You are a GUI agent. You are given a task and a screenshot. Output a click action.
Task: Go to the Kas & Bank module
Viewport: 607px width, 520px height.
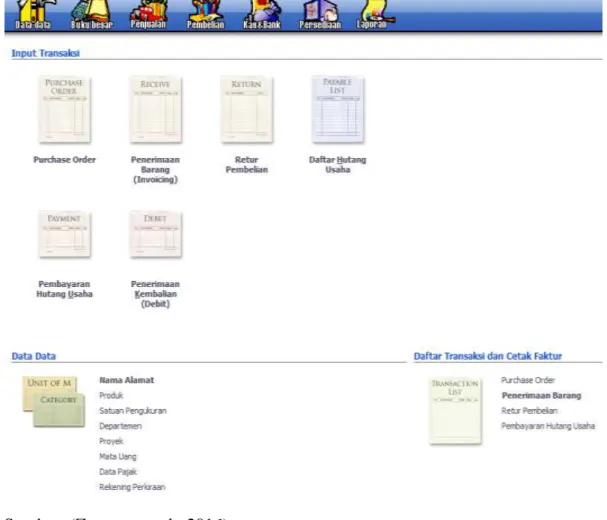click(x=262, y=15)
